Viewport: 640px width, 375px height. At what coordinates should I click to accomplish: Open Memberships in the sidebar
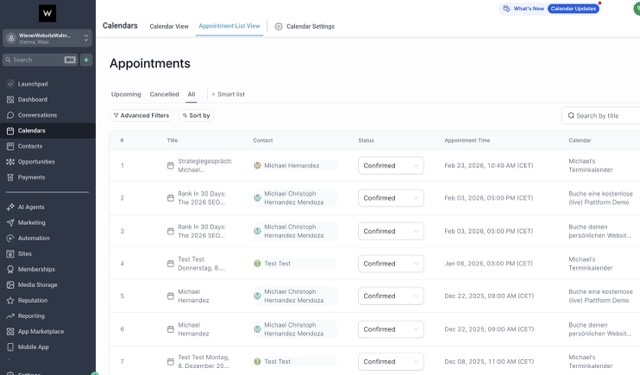(36, 269)
